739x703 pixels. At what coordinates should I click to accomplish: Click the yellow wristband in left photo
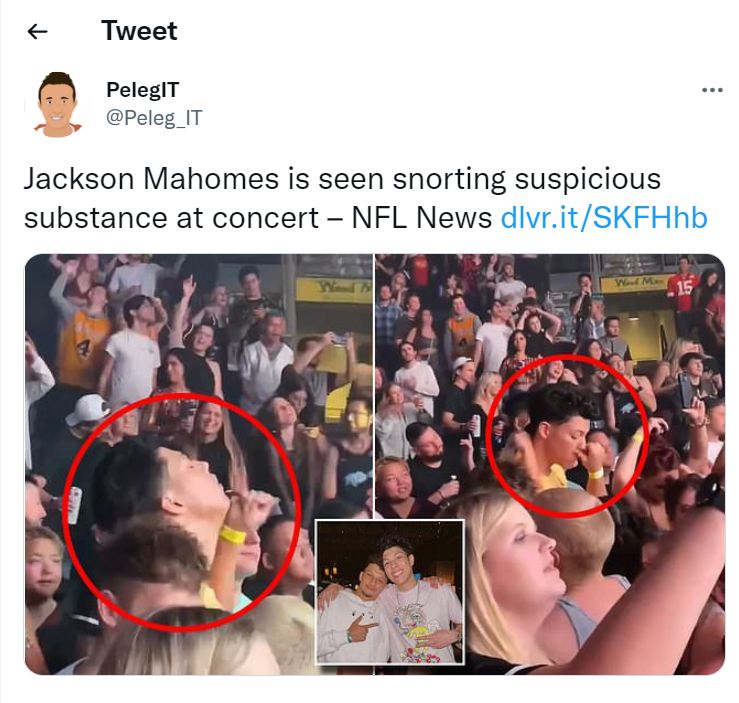(x=232, y=535)
